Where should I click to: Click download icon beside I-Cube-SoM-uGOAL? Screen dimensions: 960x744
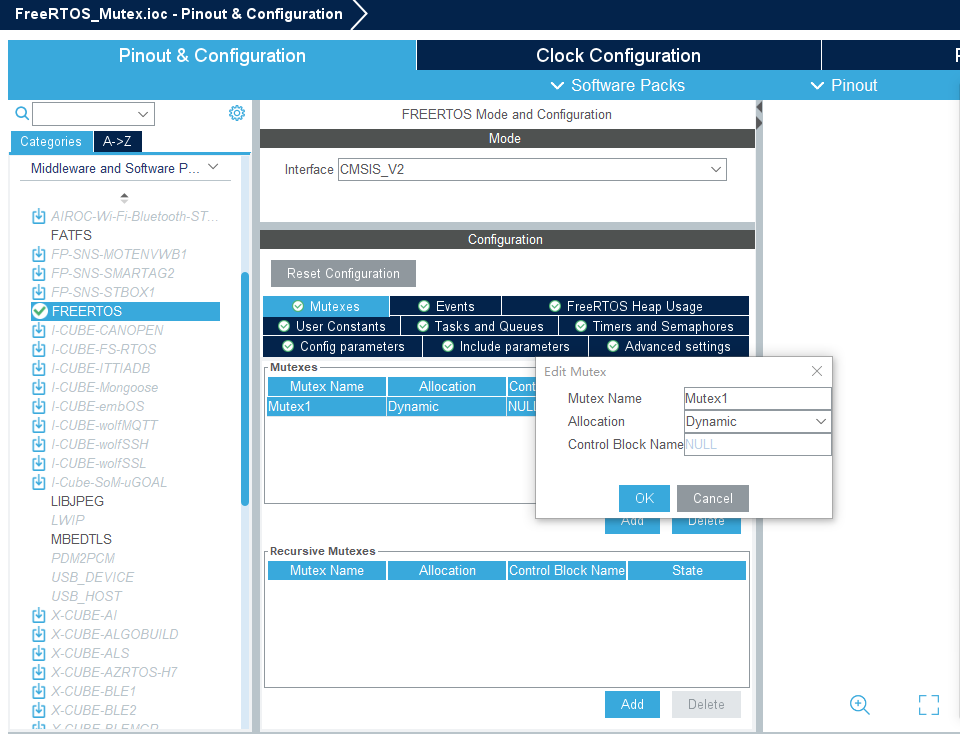point(39,482)
